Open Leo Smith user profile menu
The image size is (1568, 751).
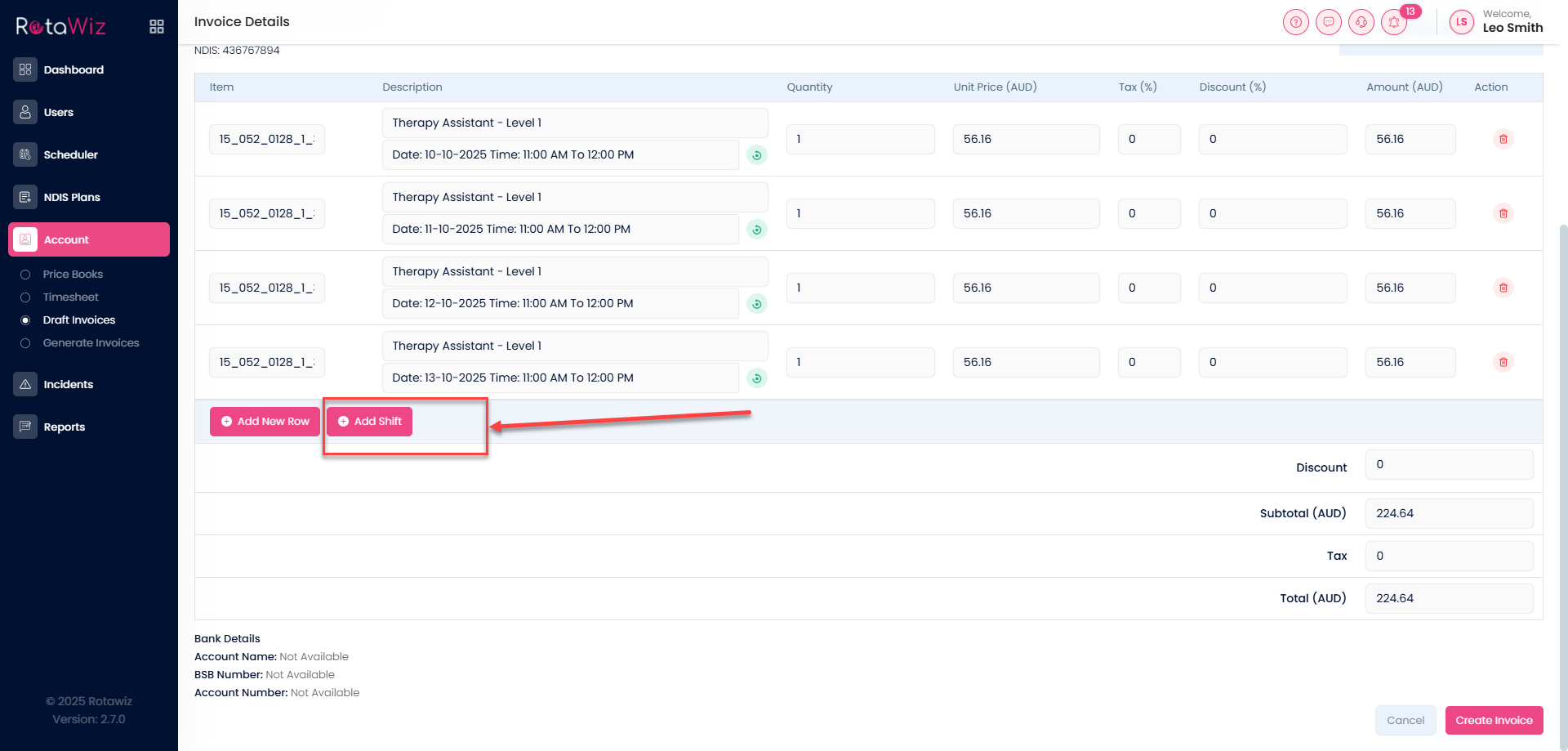click(x=1496, y=21)
